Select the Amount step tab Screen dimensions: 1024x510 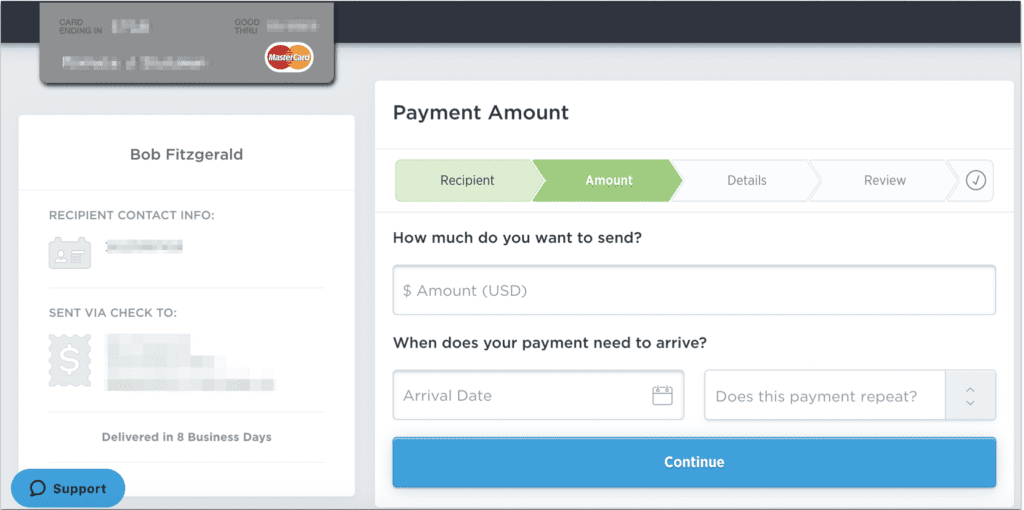609,181
